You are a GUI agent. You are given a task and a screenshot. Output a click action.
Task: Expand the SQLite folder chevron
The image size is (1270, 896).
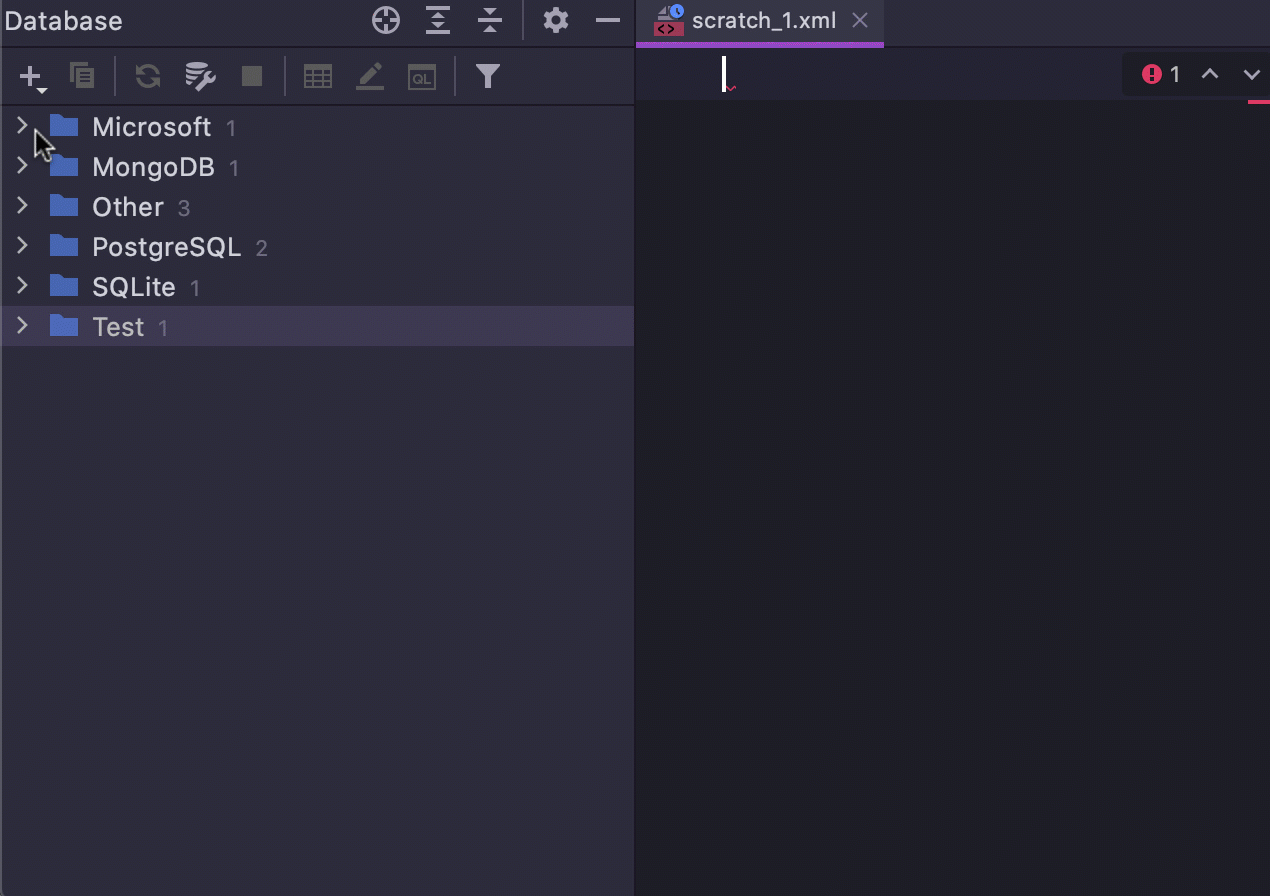coord(22,286)
